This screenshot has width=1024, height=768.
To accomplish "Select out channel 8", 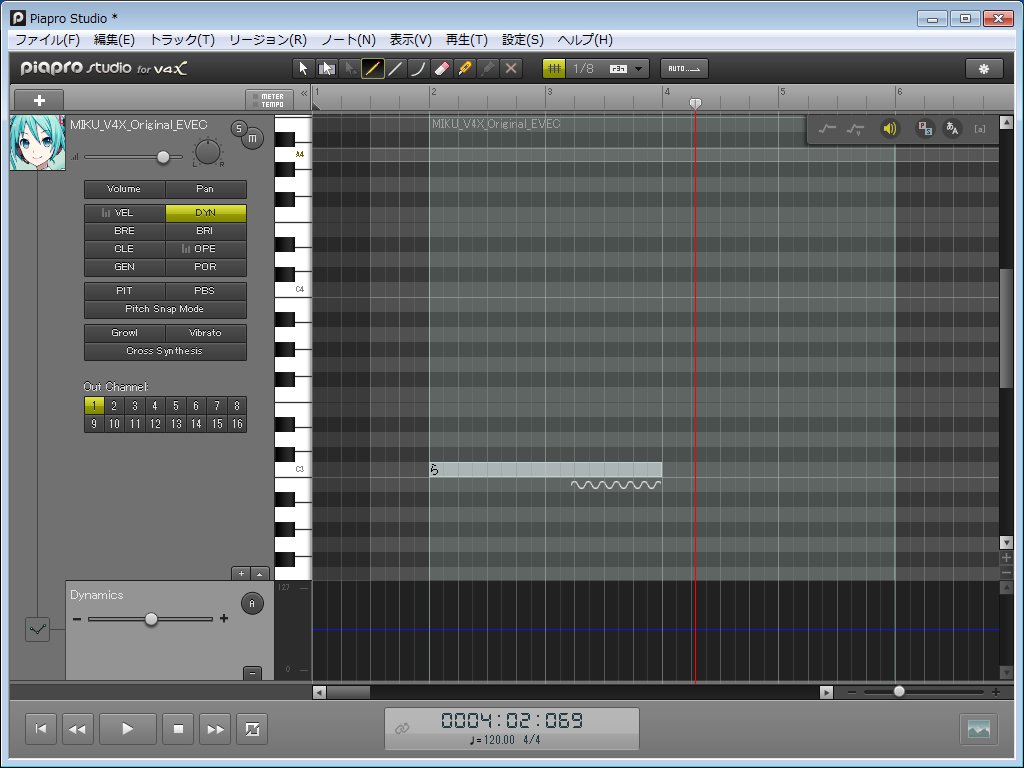I will pyautogui.click(x=237, y=406).
